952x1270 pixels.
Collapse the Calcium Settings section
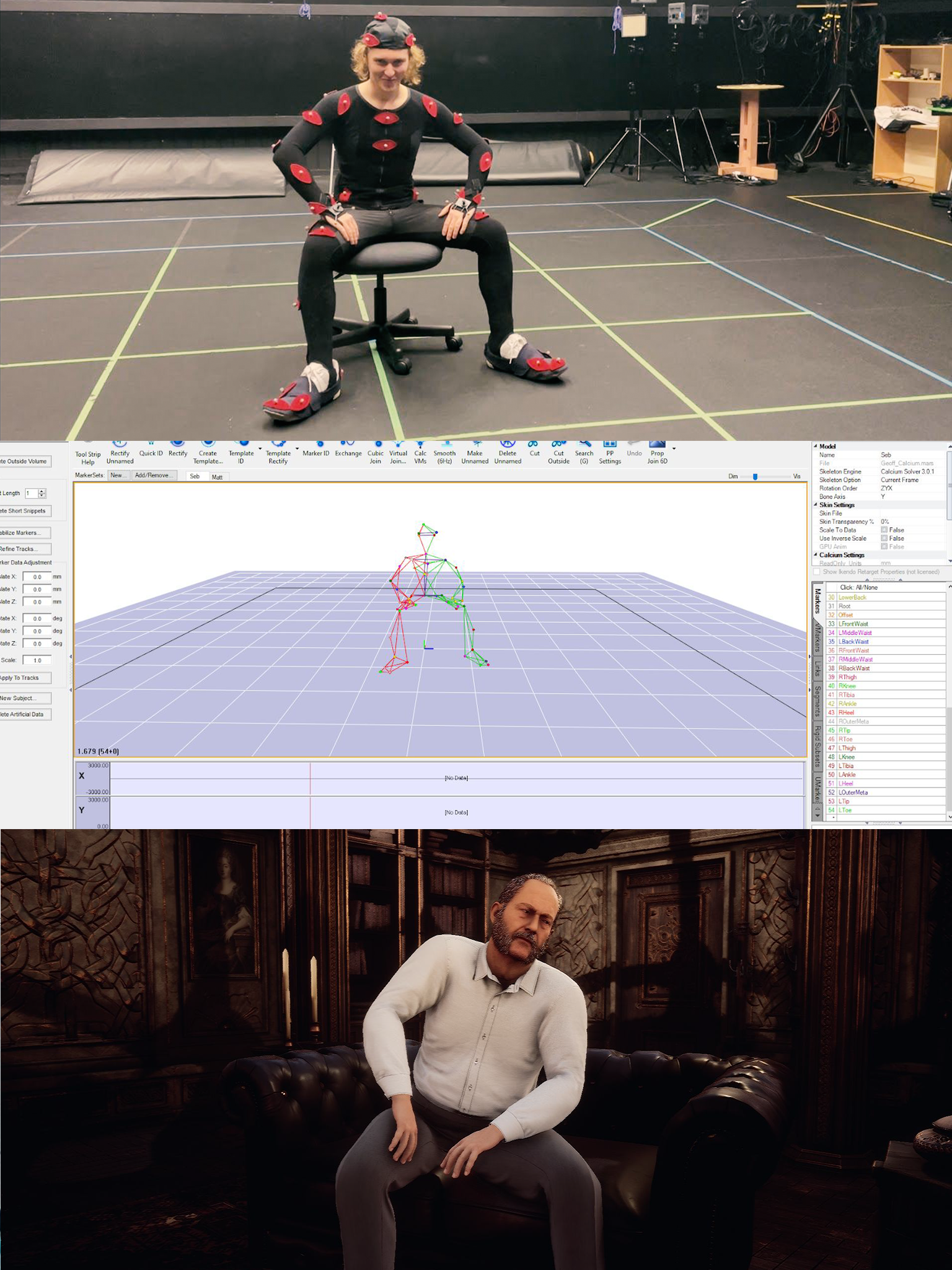pyautogui.click(x=816, y=555)
